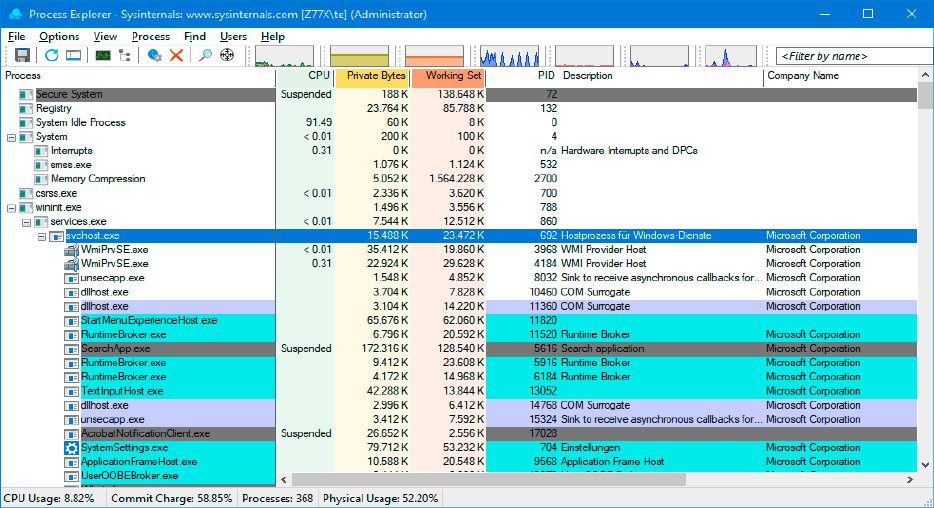
Task: Click the Save toolbar icon
Action: [22, 55]
